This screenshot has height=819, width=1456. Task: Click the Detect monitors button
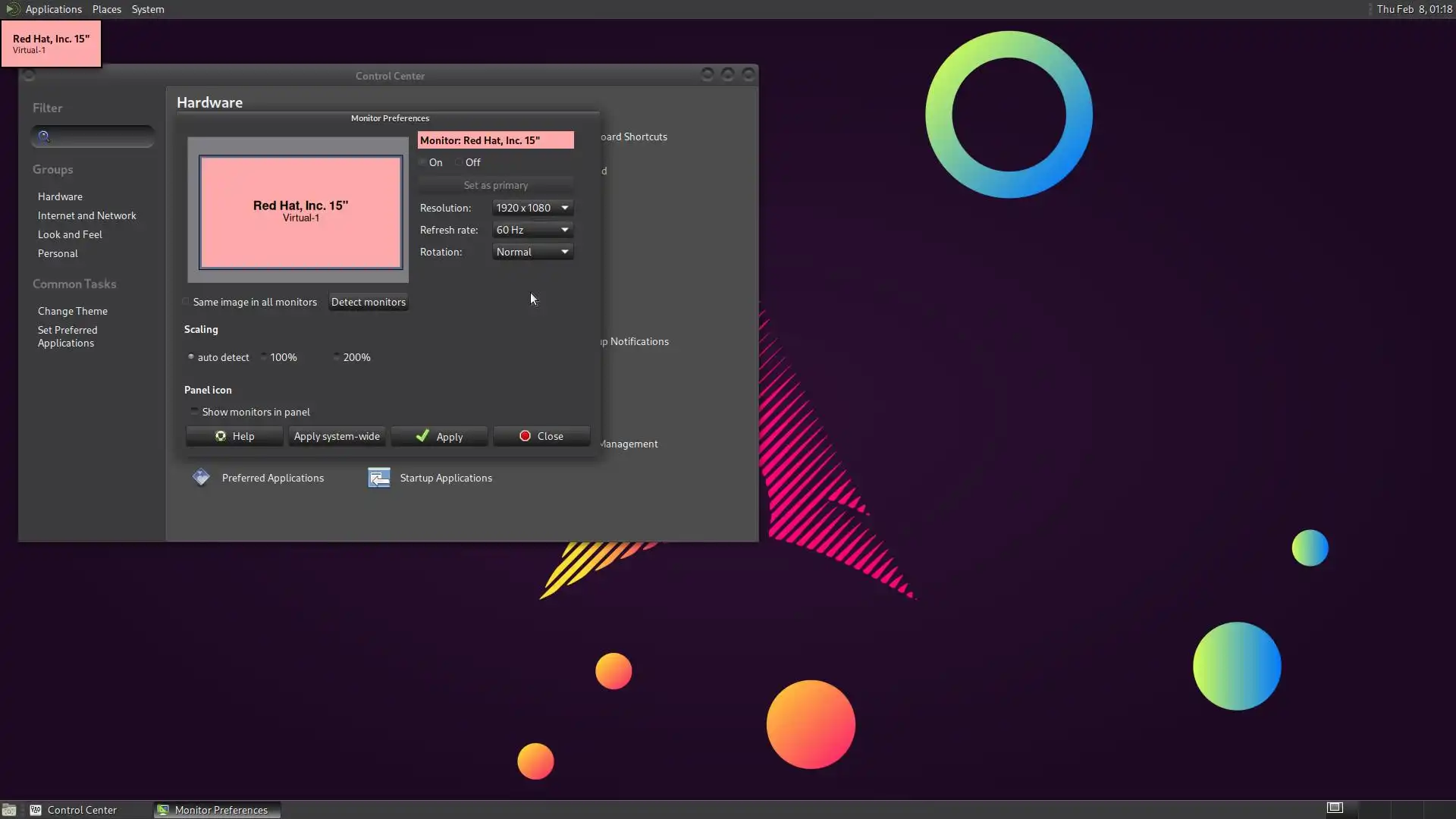click(368, 302)
